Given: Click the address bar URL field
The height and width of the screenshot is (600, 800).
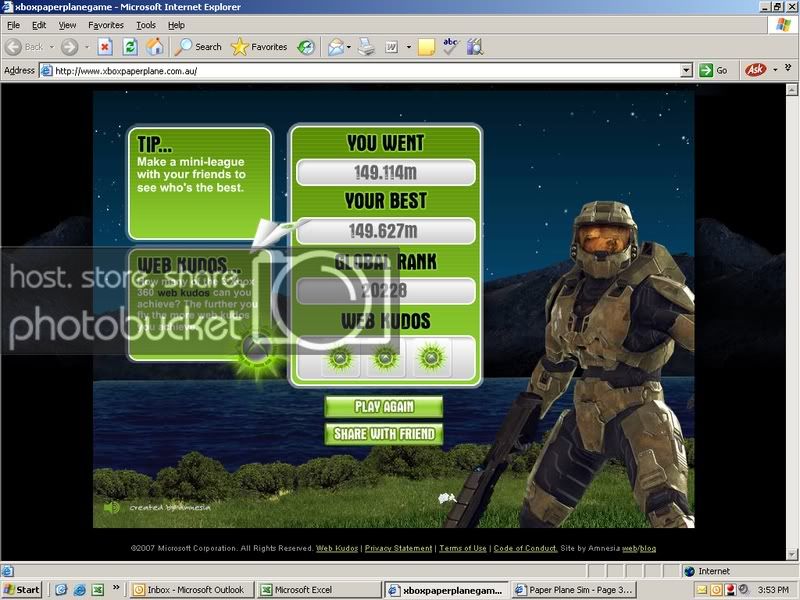Looking at the screenshot, I should [360, 71].
